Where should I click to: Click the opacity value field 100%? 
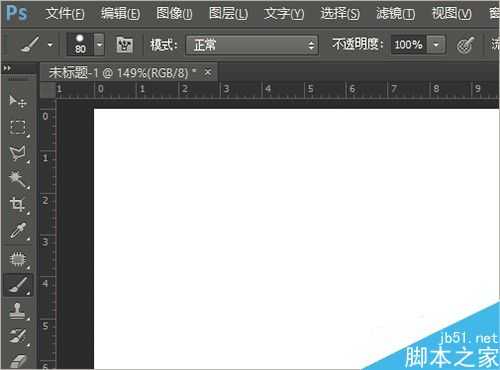coord(409,45)
